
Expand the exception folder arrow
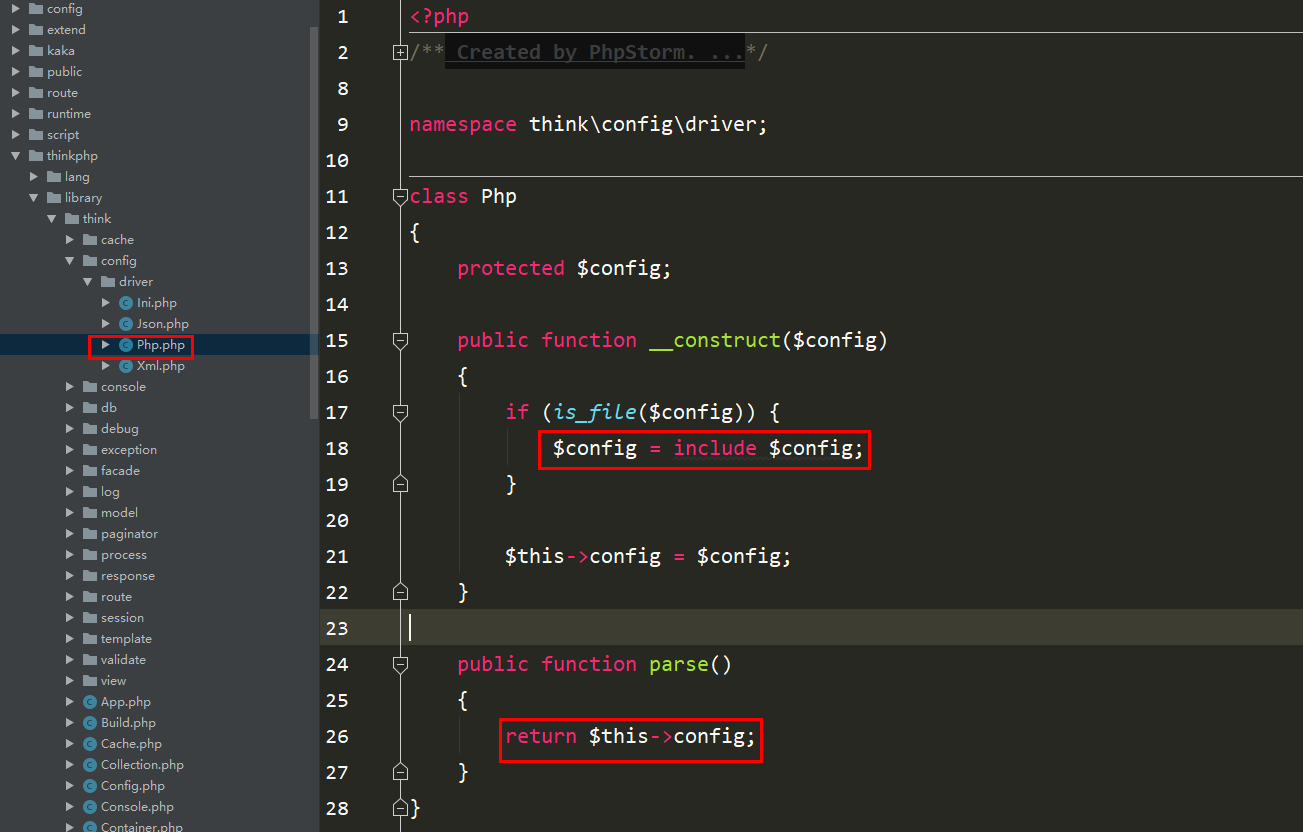pyautogui.click(x=70, y=450)
